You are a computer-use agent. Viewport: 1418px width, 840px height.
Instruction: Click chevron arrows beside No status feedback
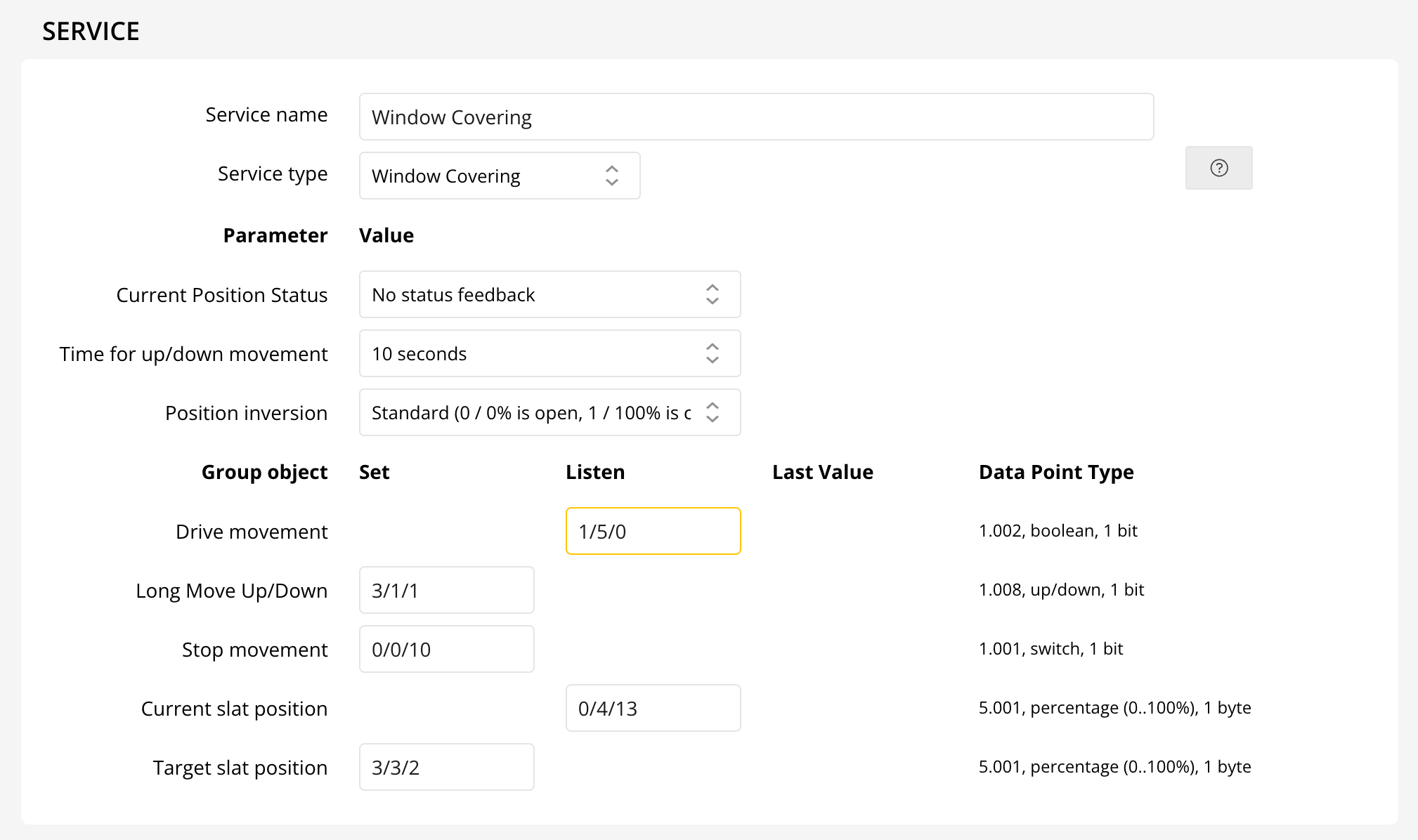[713, 294]
